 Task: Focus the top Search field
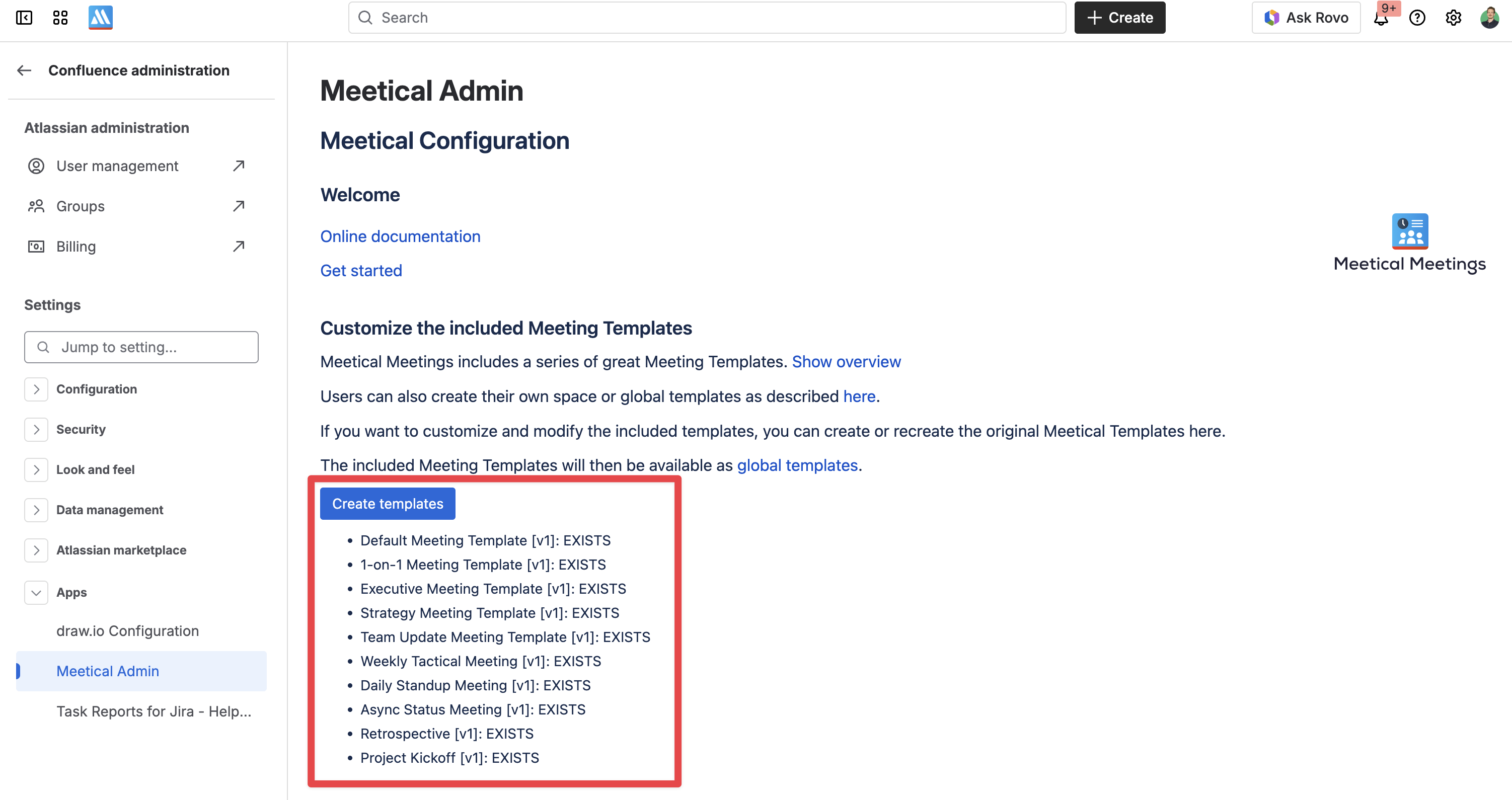pos(707,18)
